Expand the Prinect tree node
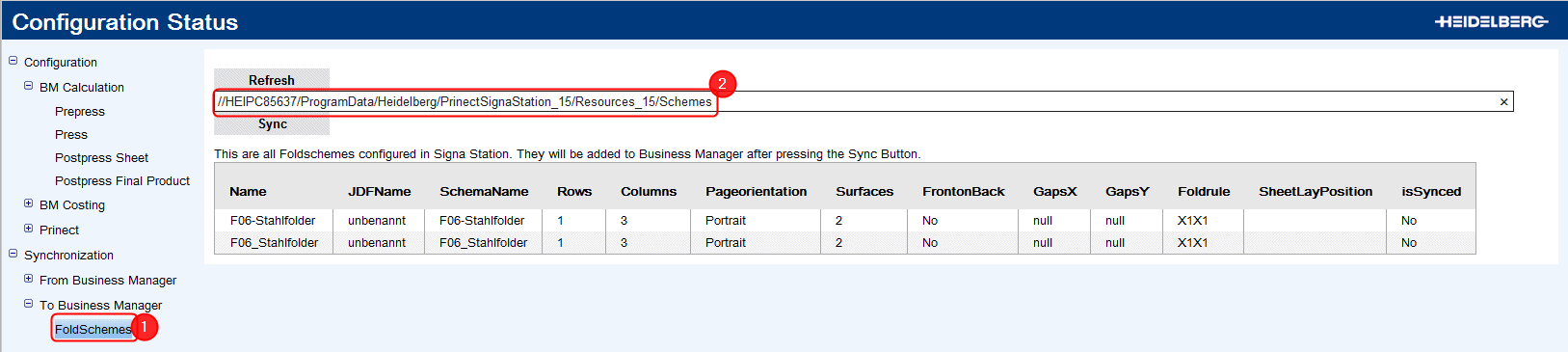1568x352 pixels. click(28, 229)
